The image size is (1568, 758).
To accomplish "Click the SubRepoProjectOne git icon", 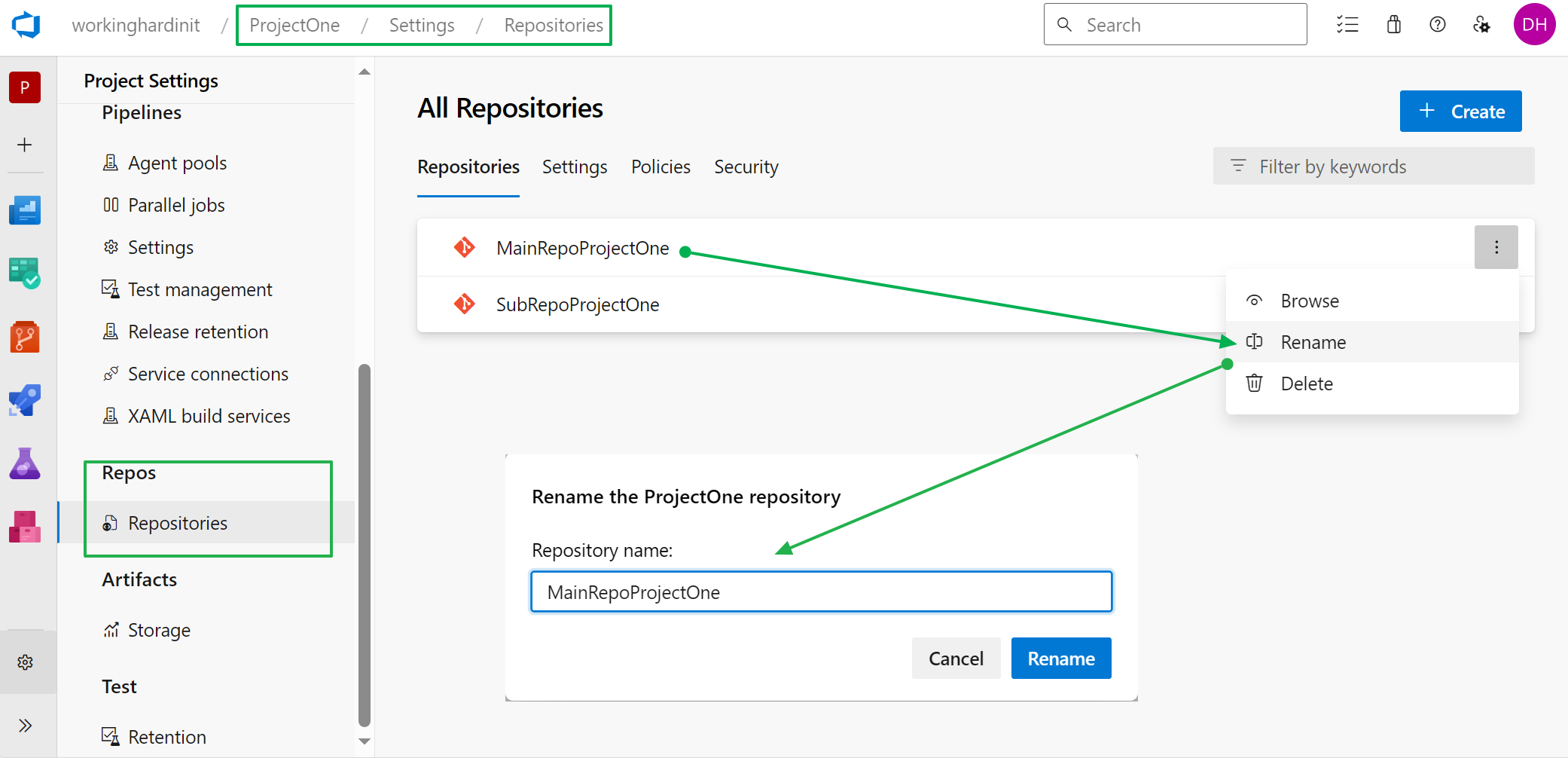I will [x=465, y=304].
